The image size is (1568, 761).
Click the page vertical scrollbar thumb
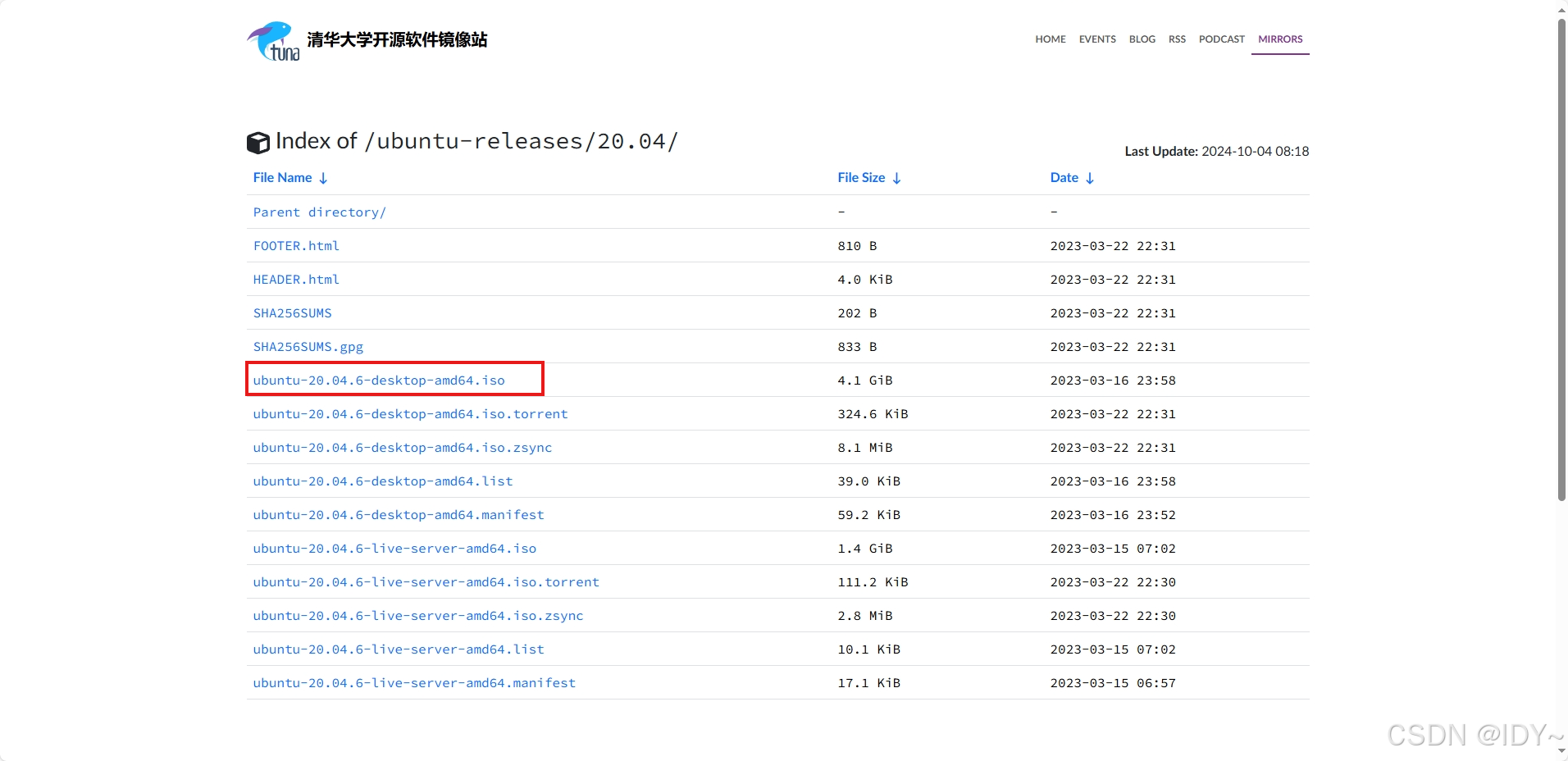pyautogui.click(x=1561, y=259)
